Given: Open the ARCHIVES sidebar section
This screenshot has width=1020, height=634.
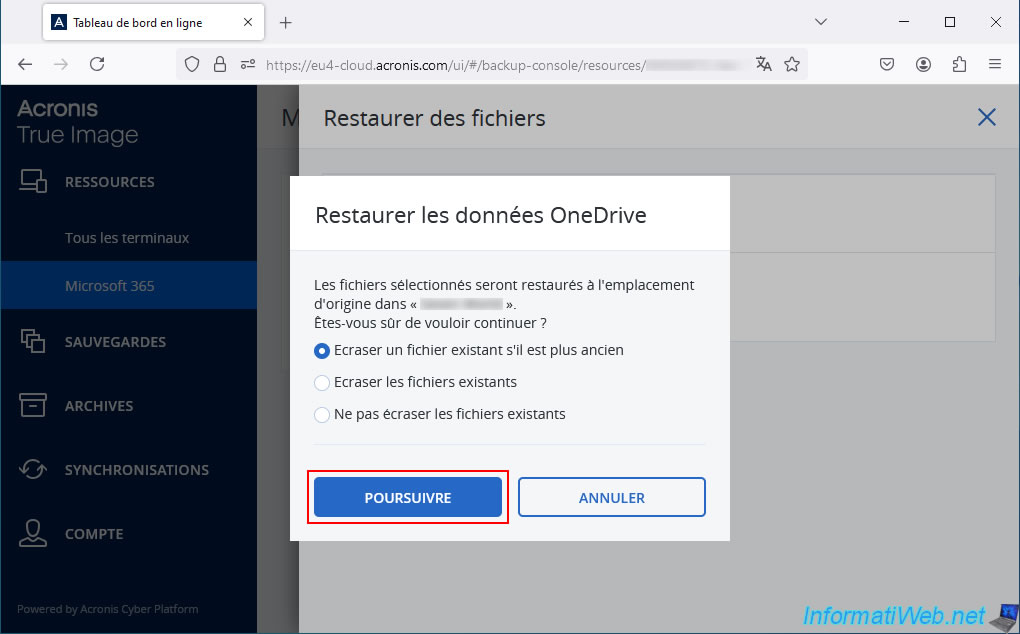Looking at the screenshot, I should click(99, 406).
